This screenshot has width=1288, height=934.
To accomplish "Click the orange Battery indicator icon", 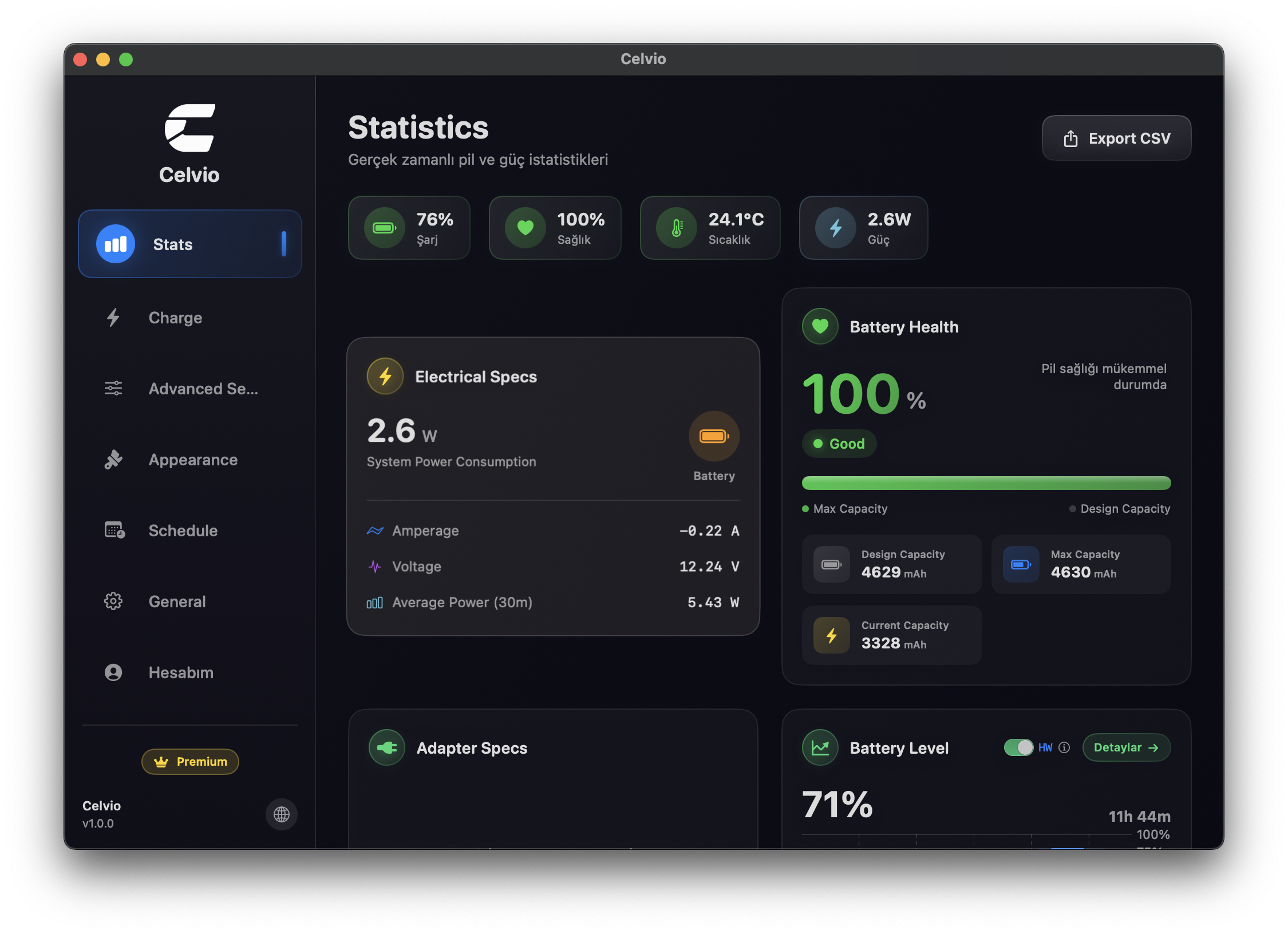I will (713, 436).
